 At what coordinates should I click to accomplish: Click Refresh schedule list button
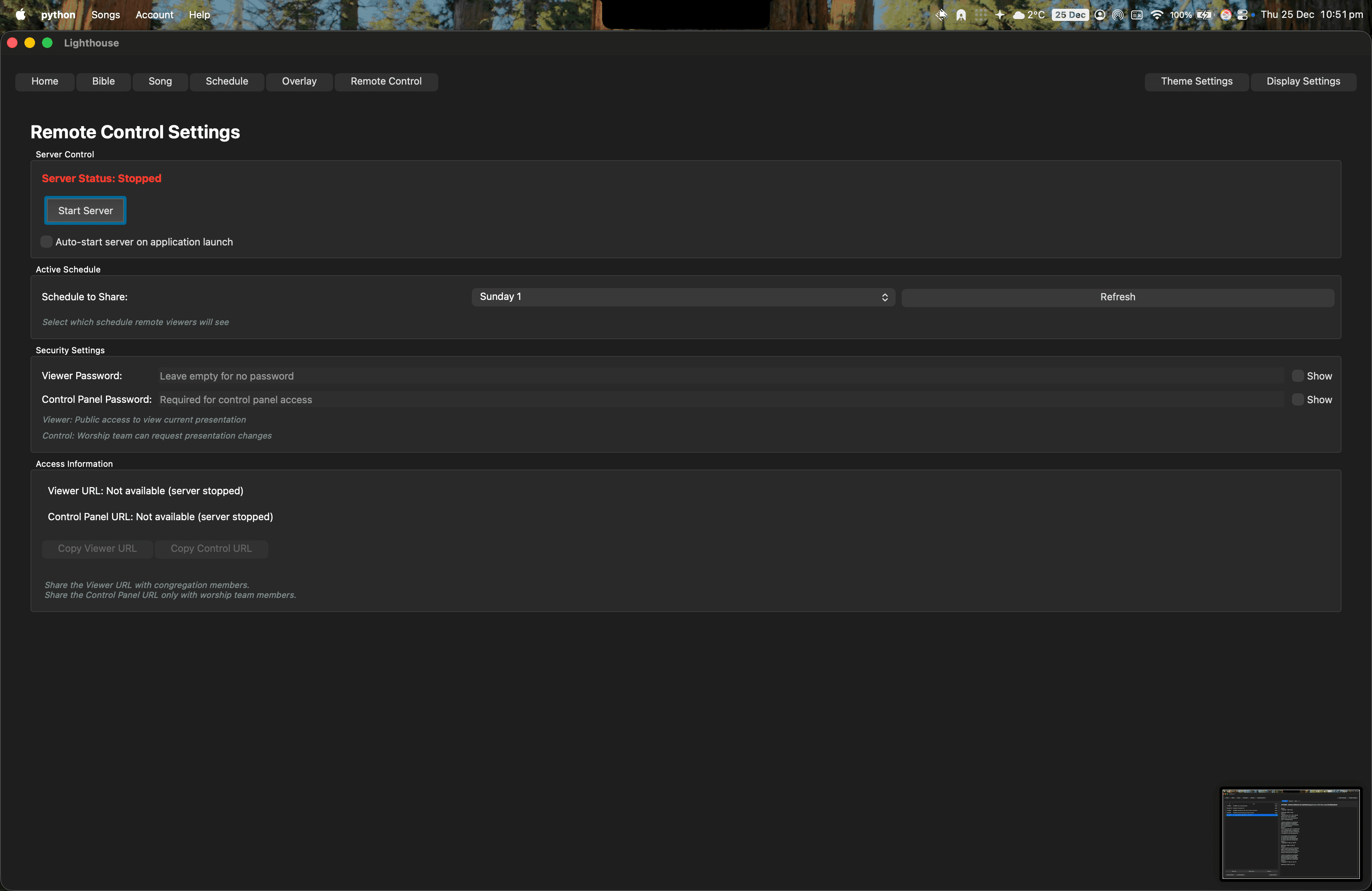point(1117,297)
